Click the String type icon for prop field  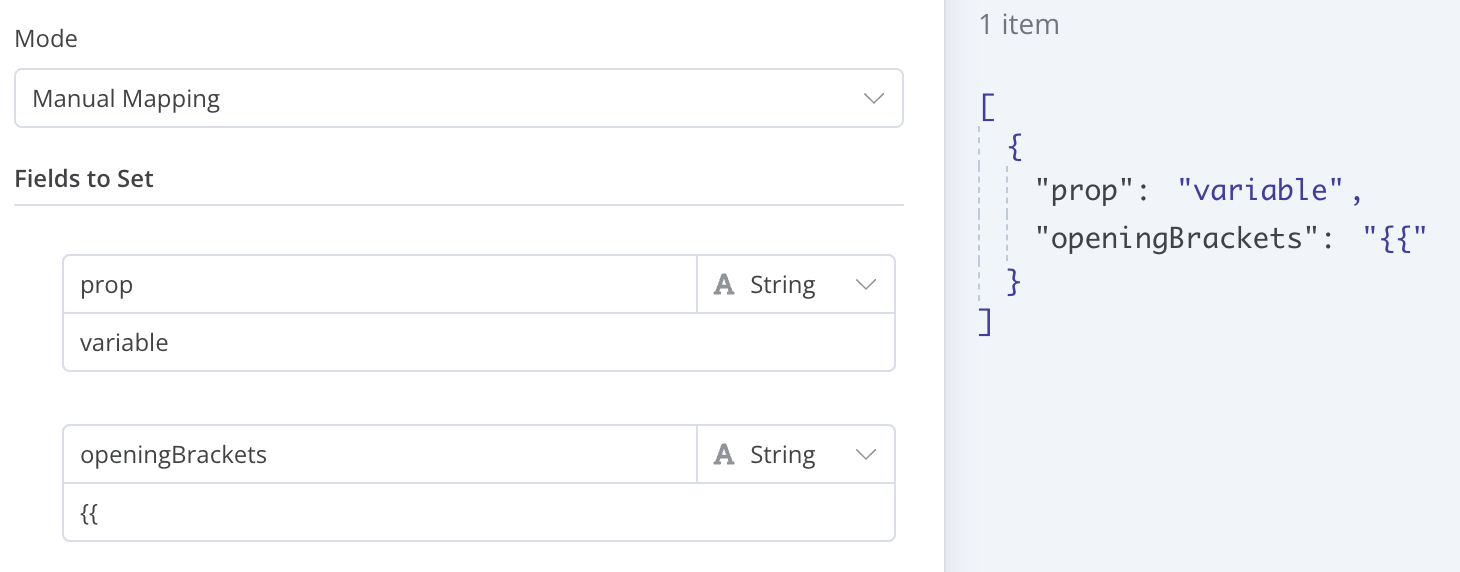coord(724,285)
